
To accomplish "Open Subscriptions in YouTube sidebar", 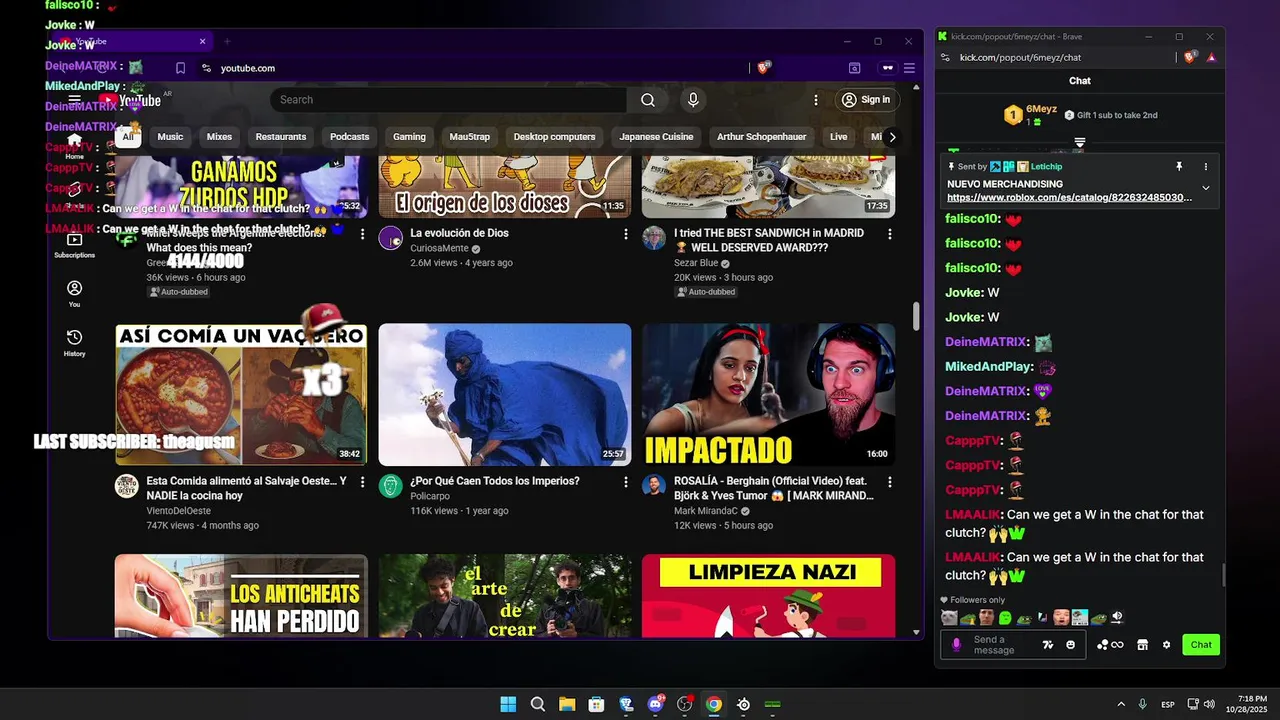I will click(x=74, y=245).
